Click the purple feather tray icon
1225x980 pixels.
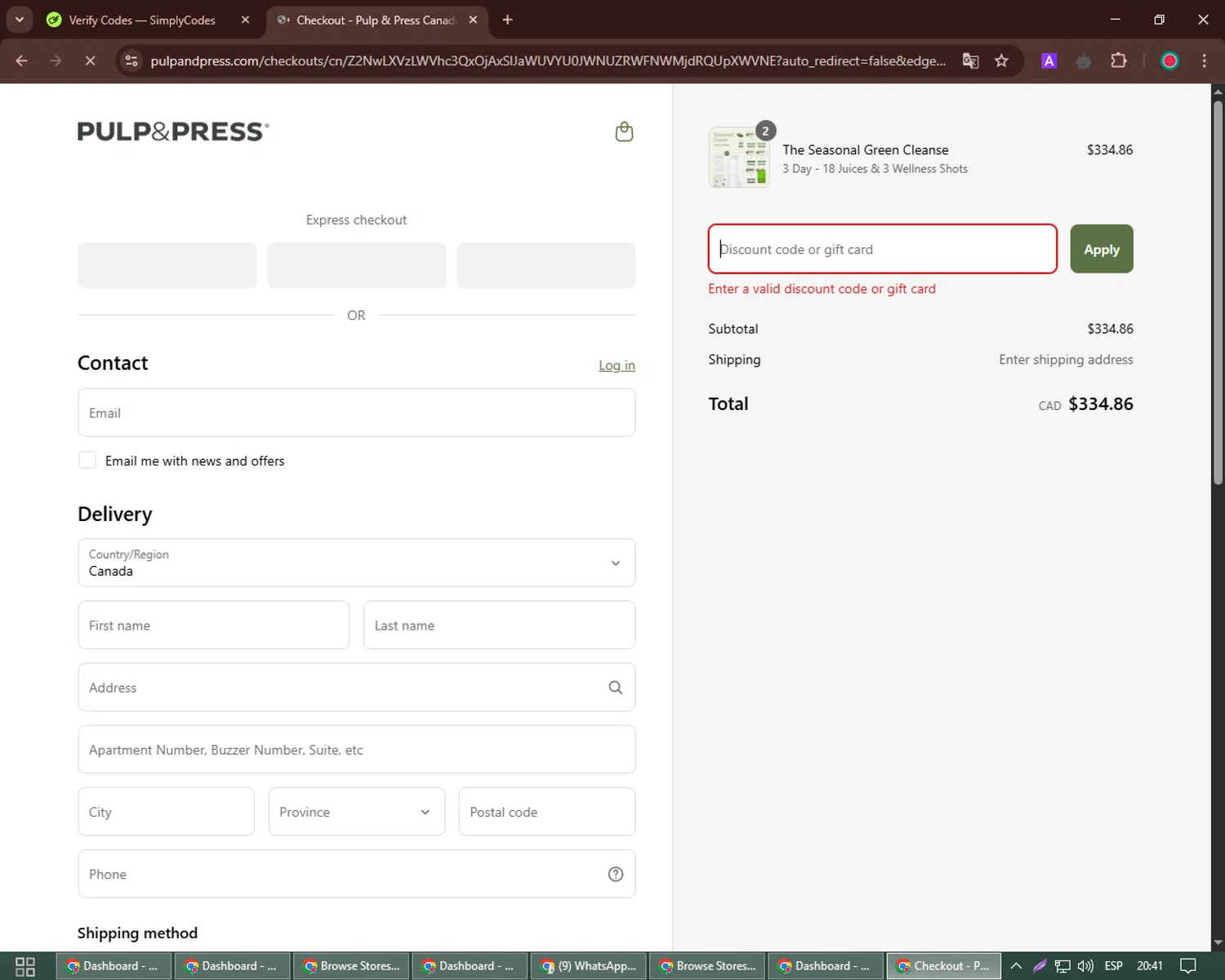click(x=1040, y=966)
